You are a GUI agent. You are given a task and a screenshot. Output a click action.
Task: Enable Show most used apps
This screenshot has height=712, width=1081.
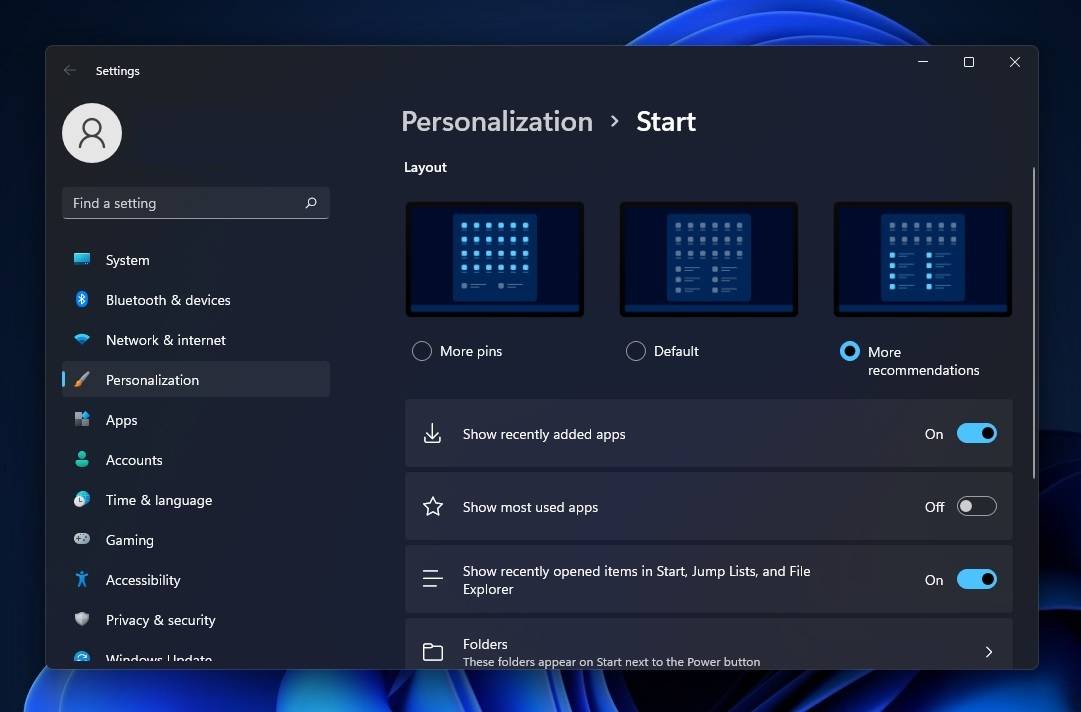pyautogui.click(x=976, y=506)
